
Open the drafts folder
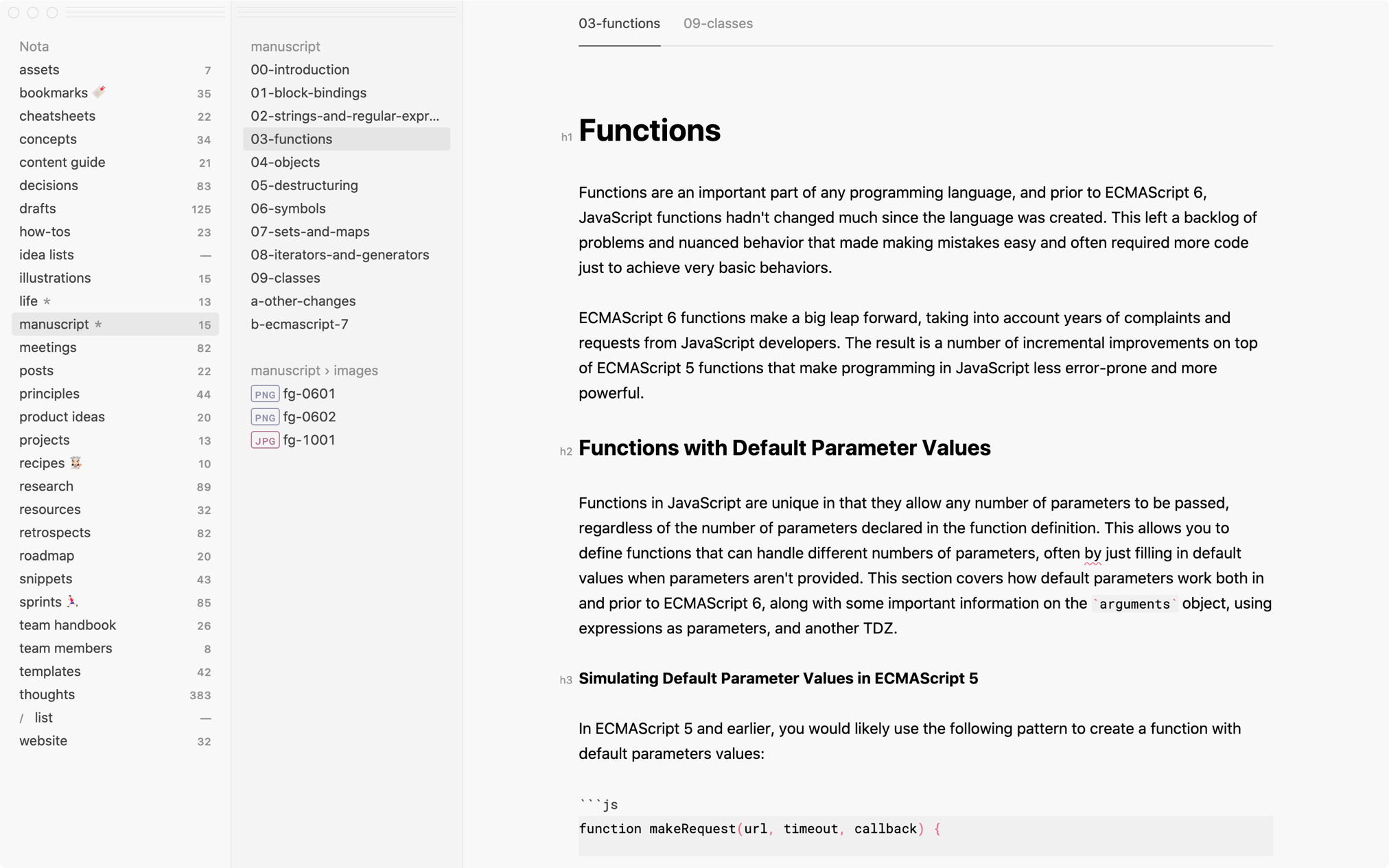[115, 209]
